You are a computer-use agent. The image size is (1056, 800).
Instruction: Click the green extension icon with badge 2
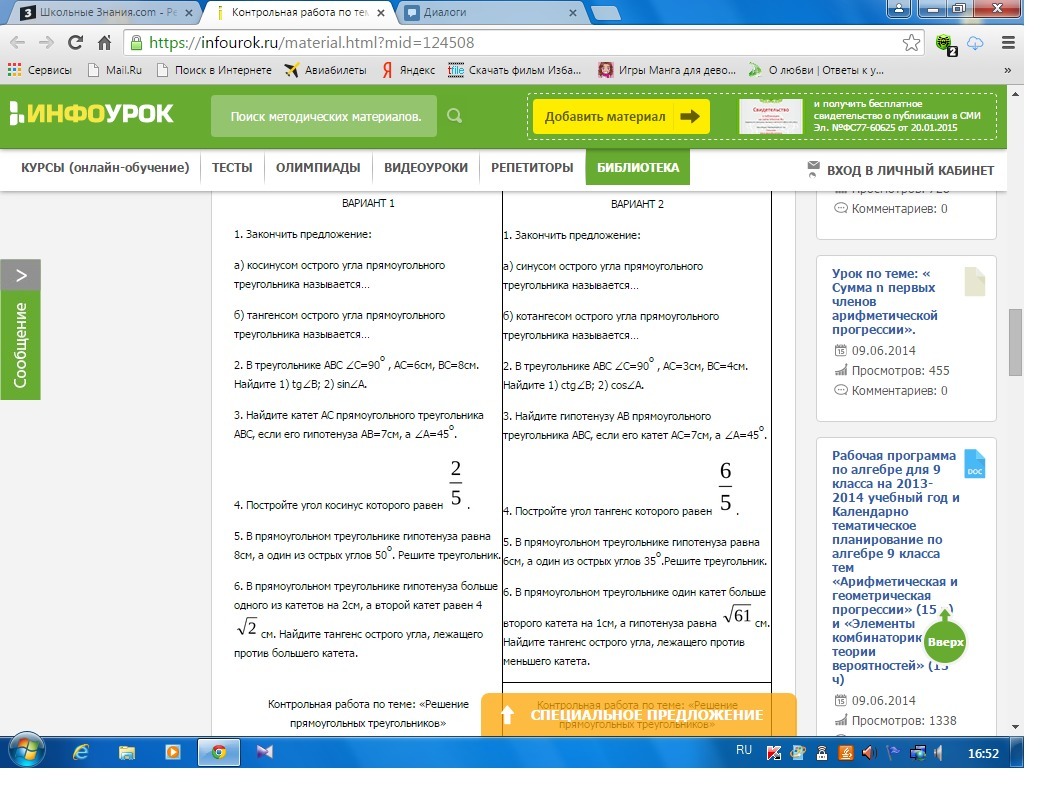pos(946,44)
